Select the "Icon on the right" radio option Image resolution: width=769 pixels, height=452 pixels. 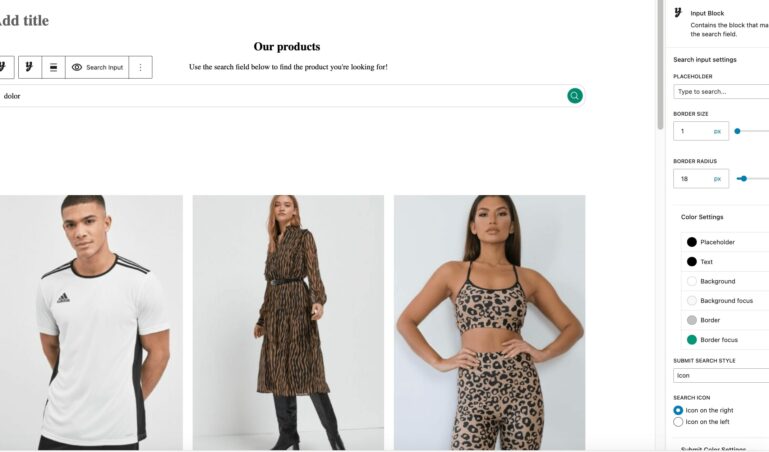click(678, 410)
